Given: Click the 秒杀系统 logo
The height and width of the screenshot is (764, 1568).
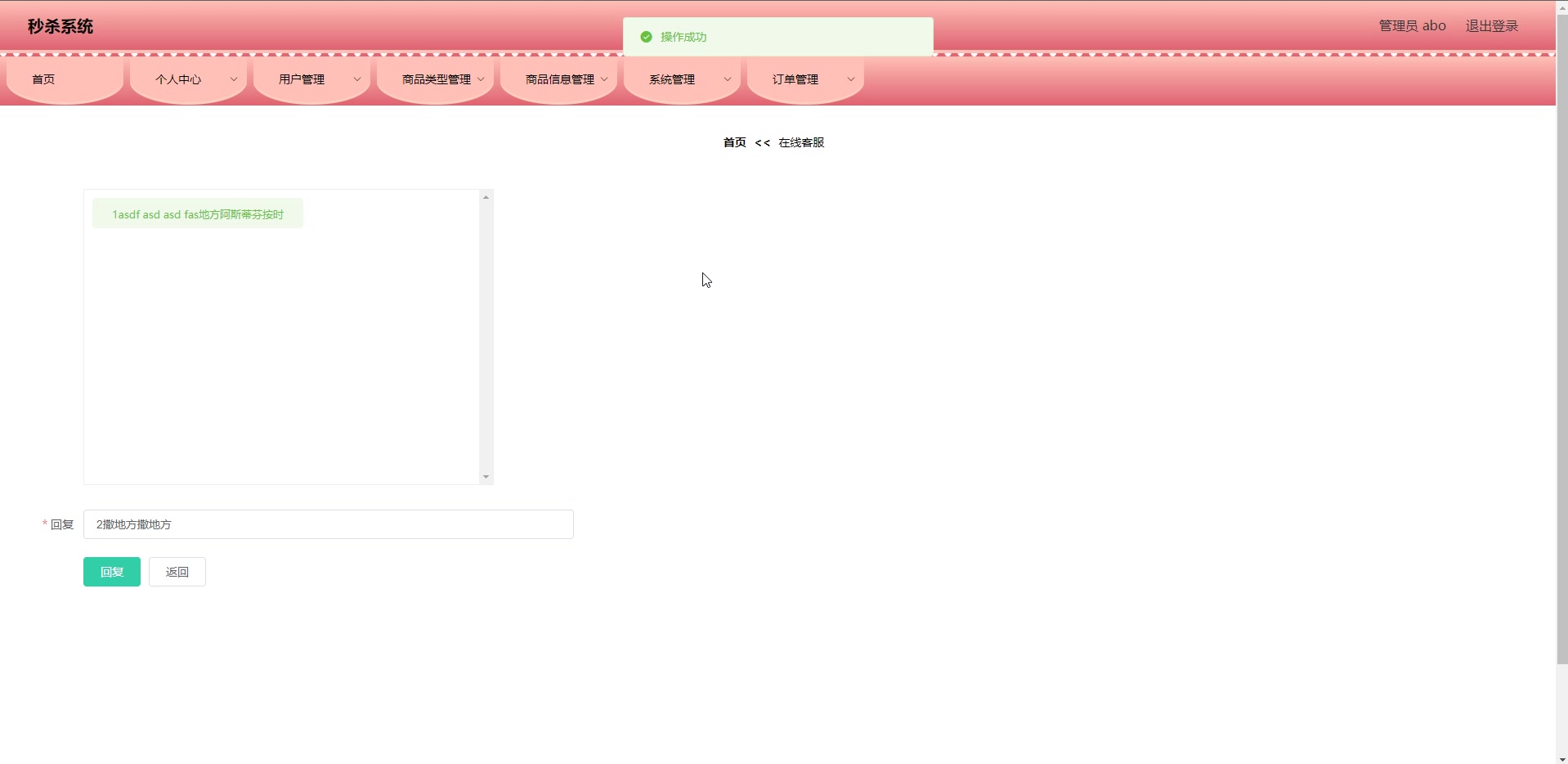Looking at the screenshot, I should pos(59,26).
